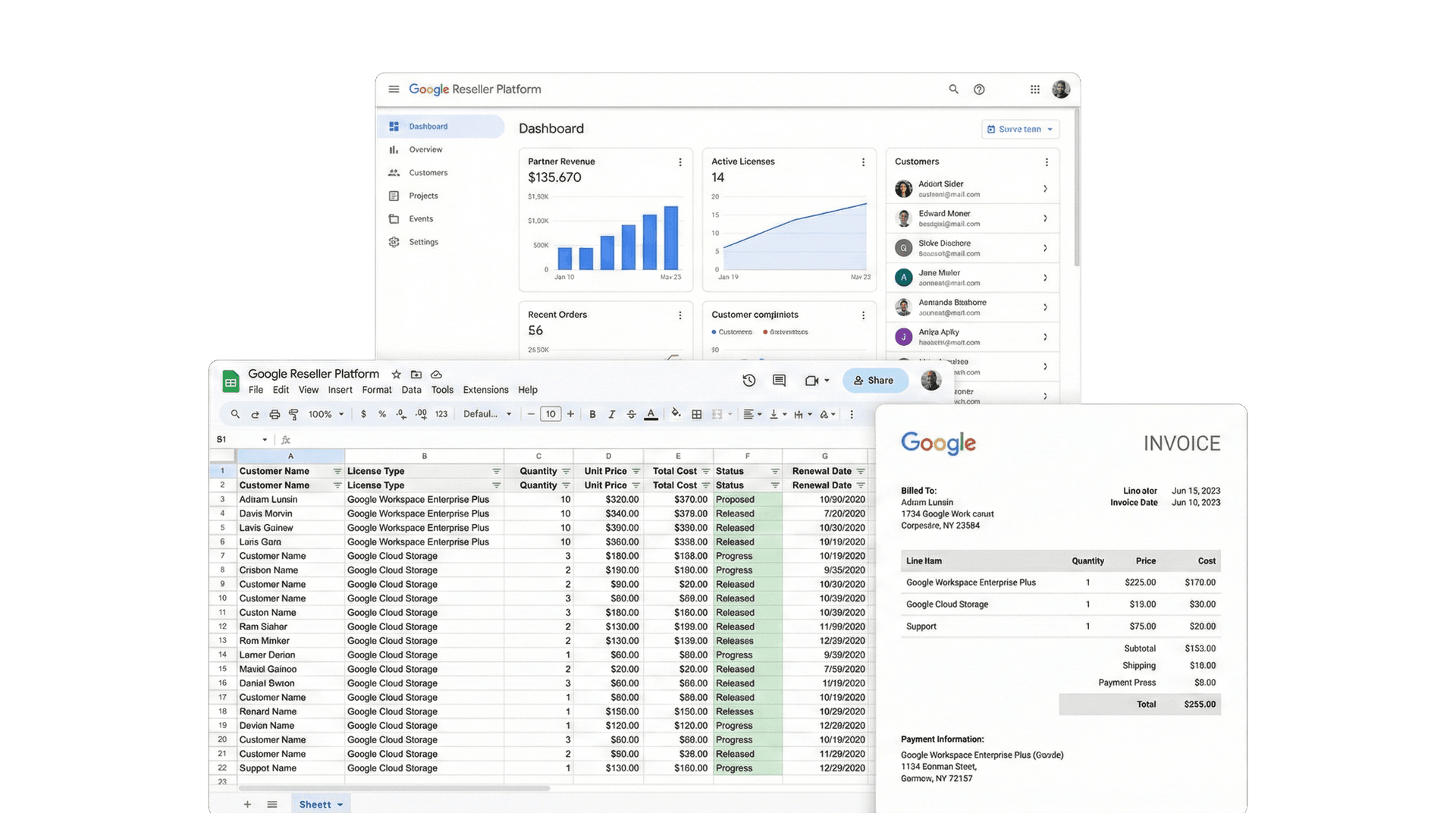Open the Extensions menu

[x=485, y=390]
